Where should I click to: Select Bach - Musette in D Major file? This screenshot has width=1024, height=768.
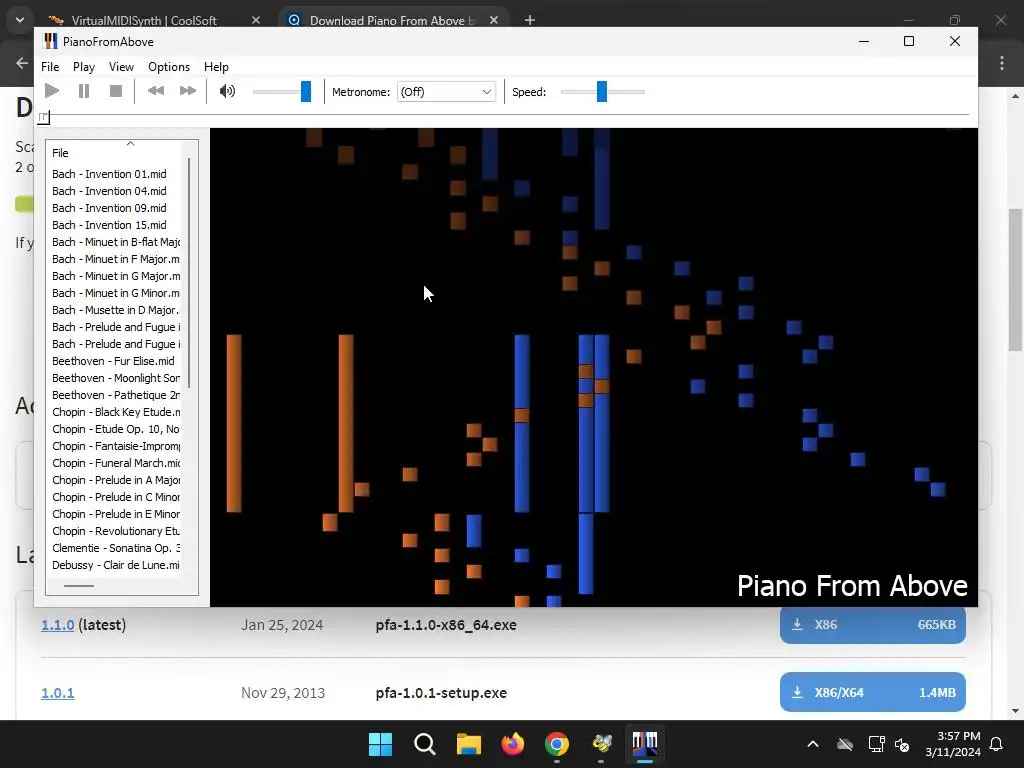tap(116, 310)
